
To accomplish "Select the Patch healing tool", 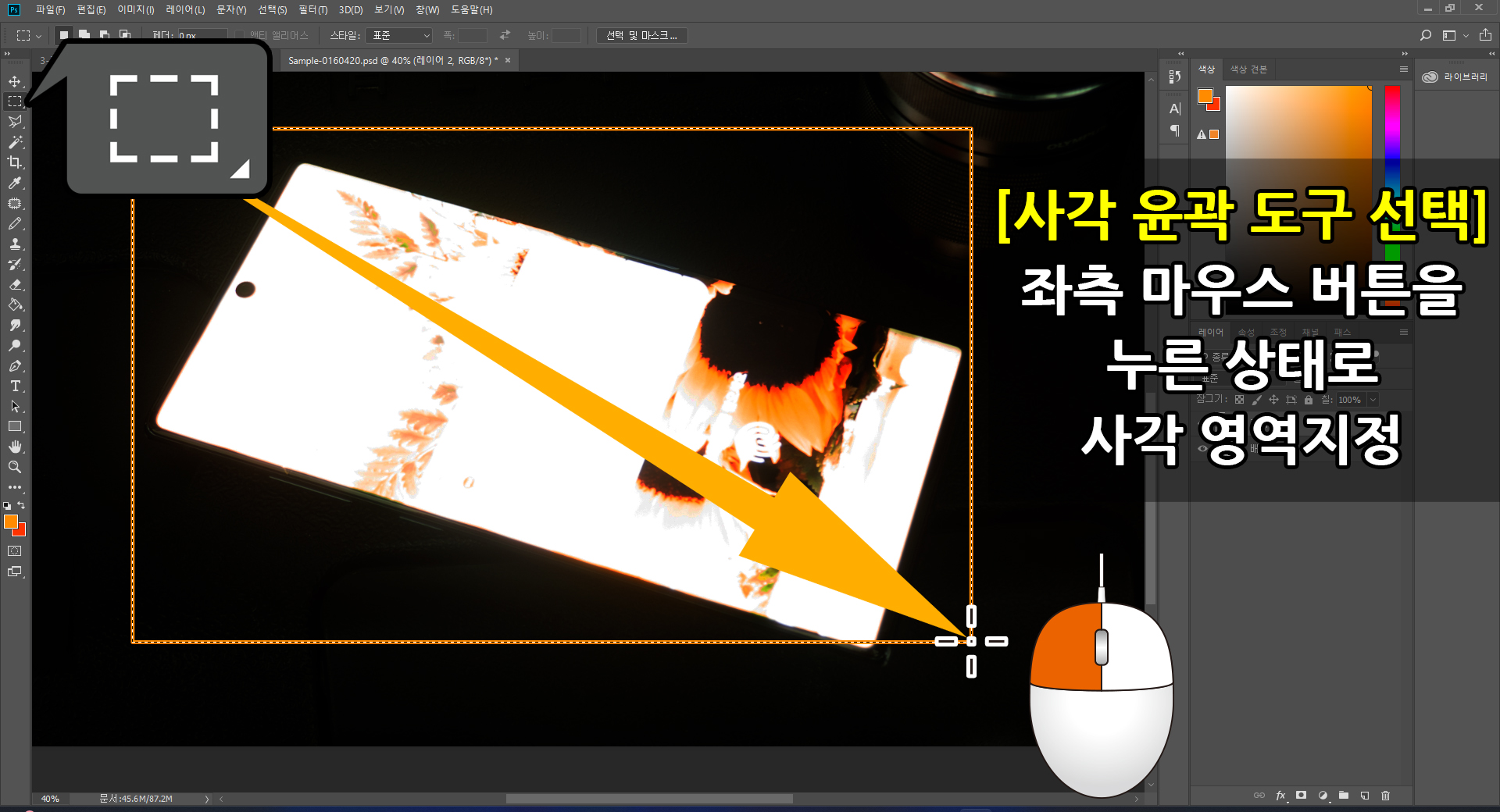I will pyautogui.click(x=15, y=203).
